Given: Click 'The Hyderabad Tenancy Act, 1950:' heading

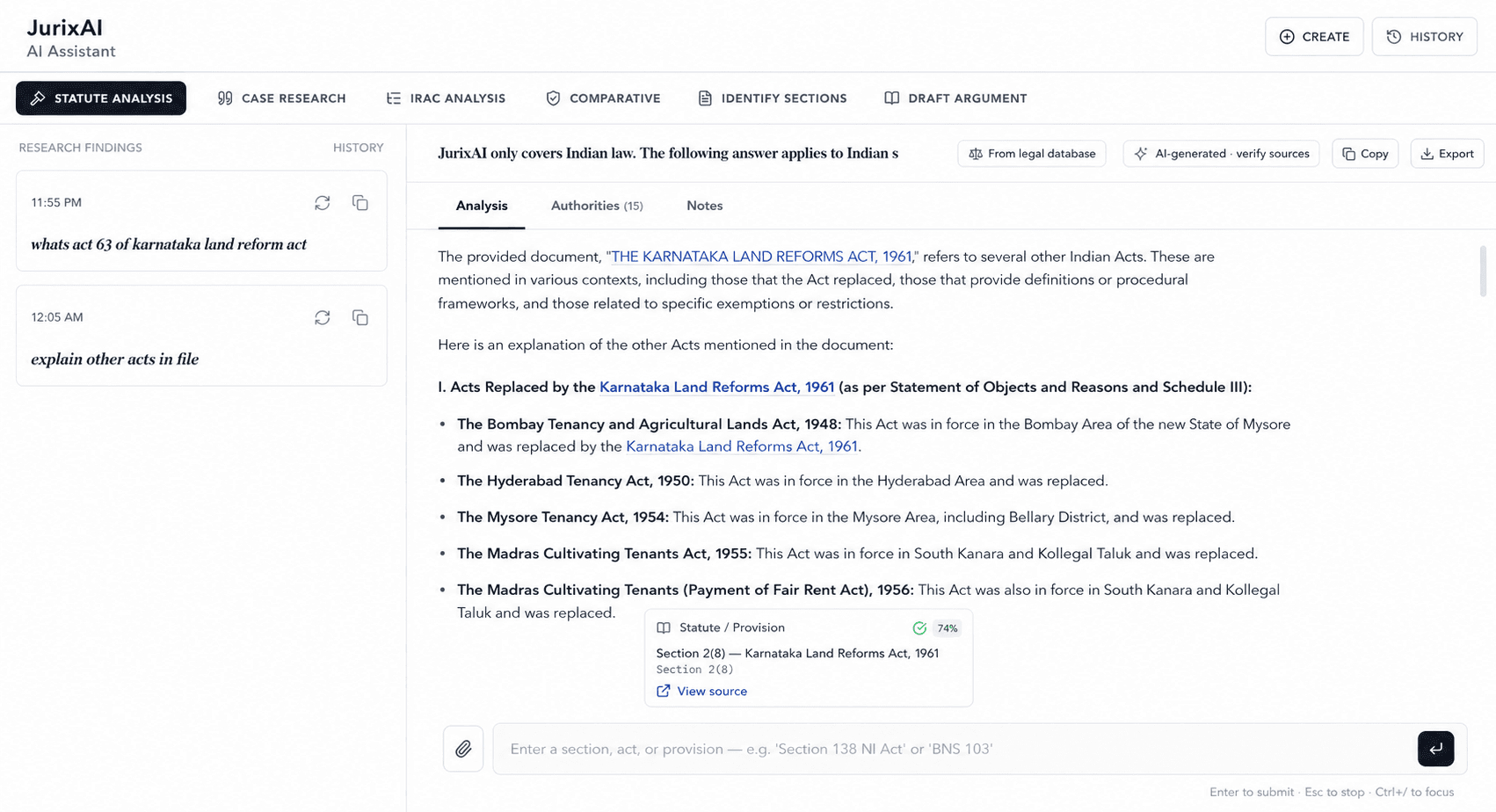Looking at the screenshot, I should (x=576, y=481).
